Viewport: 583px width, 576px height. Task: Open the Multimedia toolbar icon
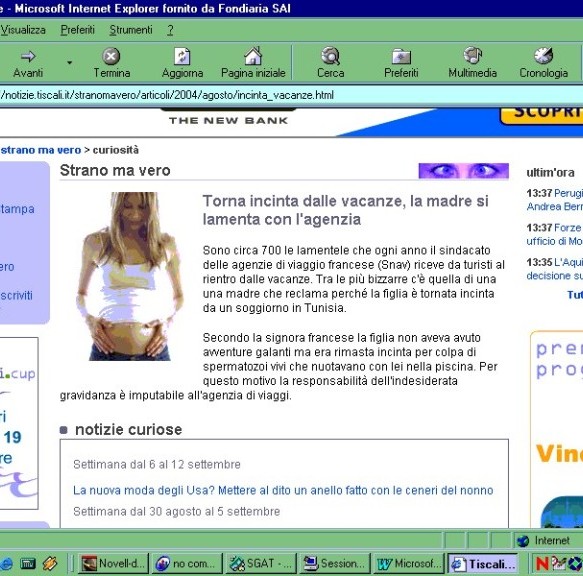click(x=472, y=56)
